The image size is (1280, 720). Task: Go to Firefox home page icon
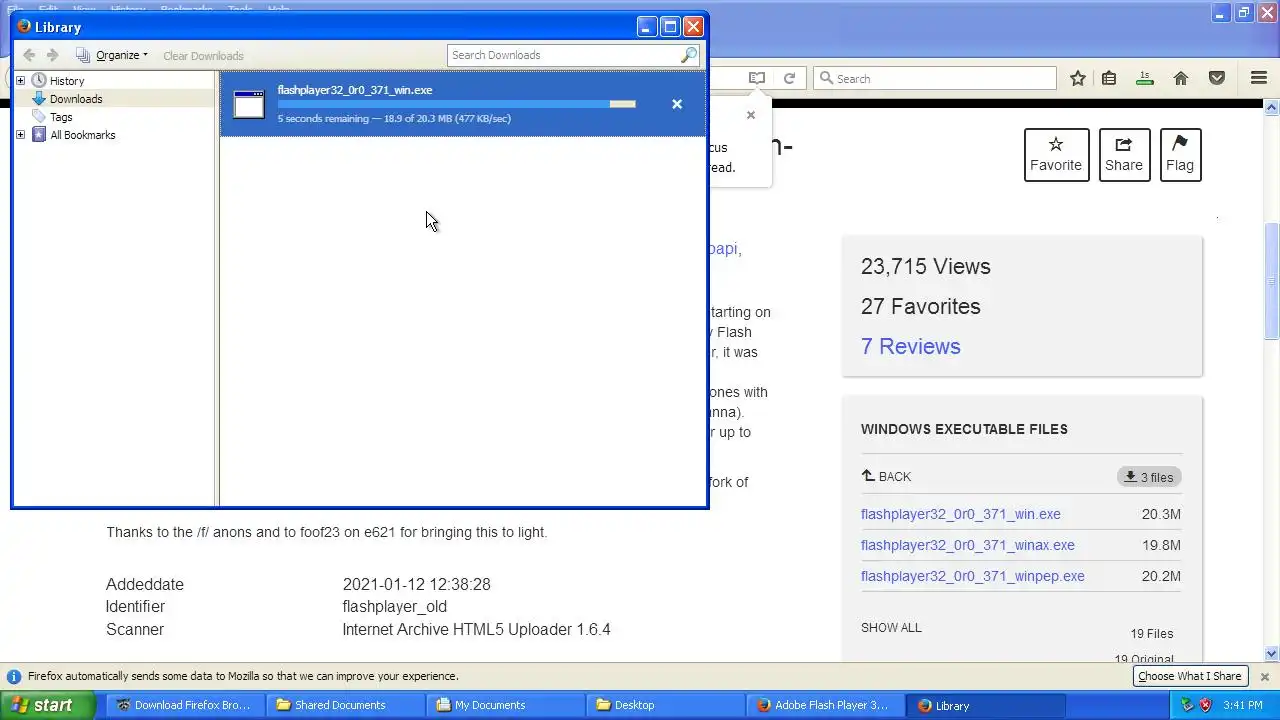click(x=1181, y=78)
